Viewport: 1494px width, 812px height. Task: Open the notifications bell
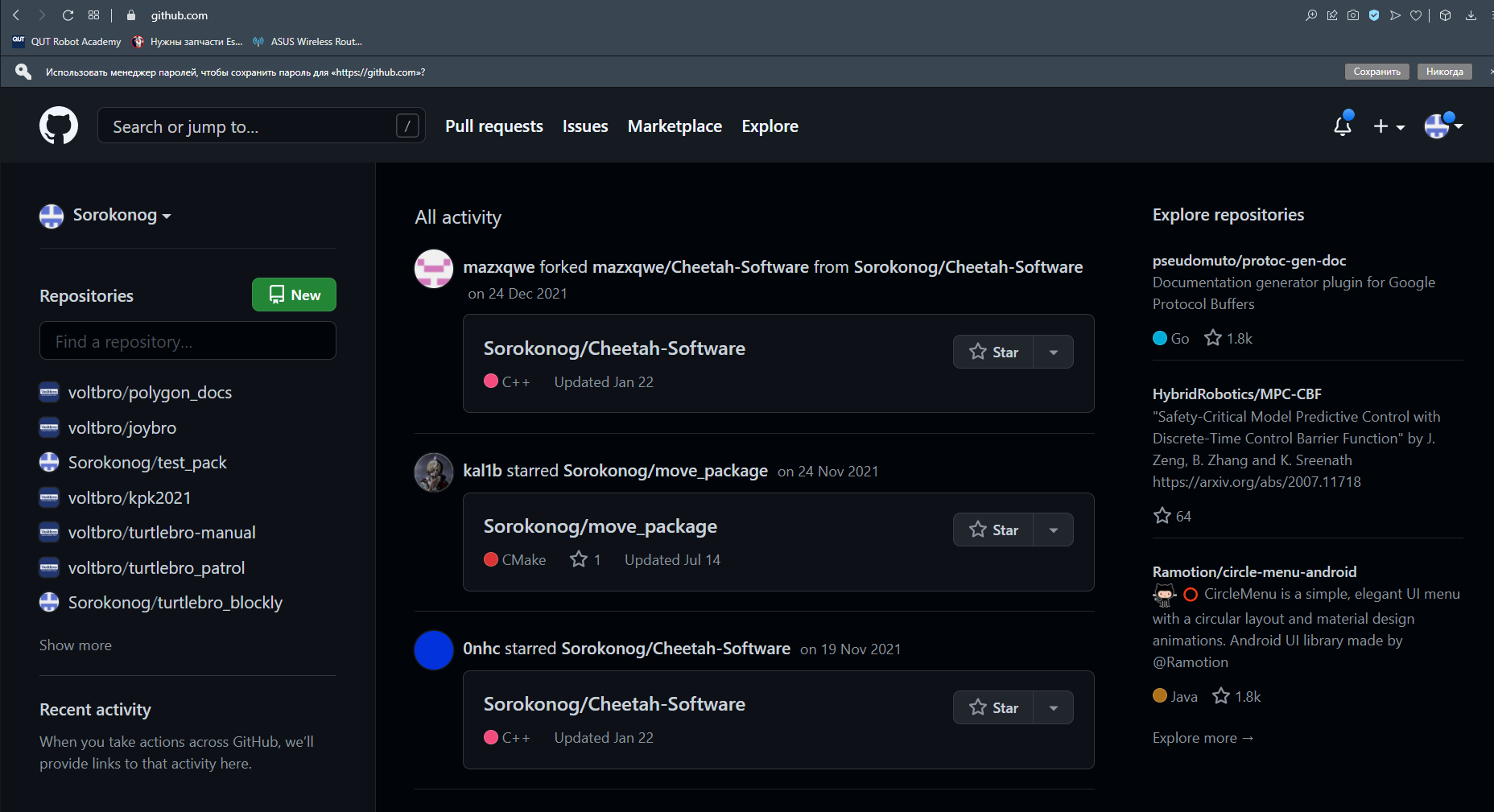pos(1342,126)
